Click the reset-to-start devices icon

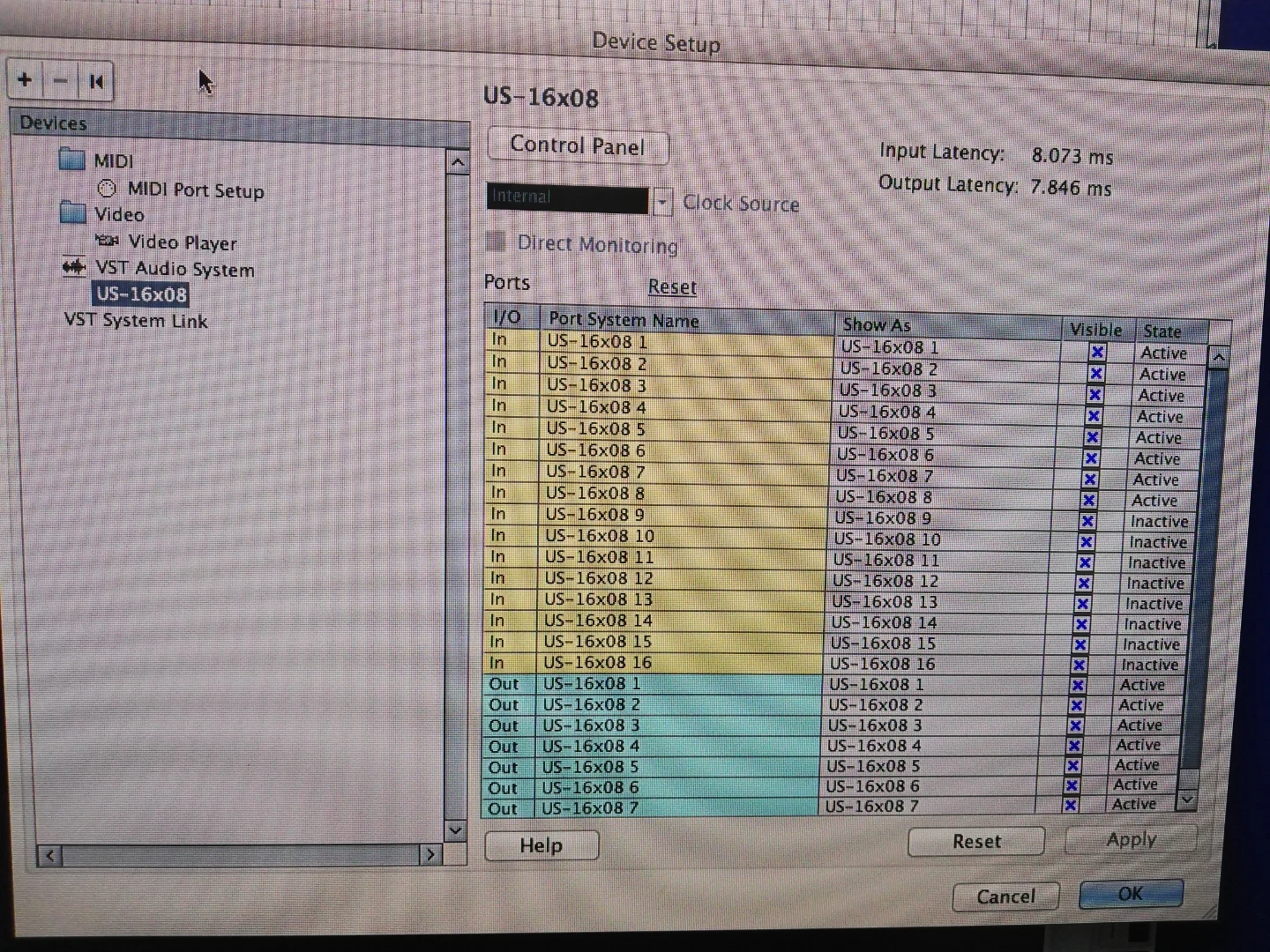tap(96, 82)
